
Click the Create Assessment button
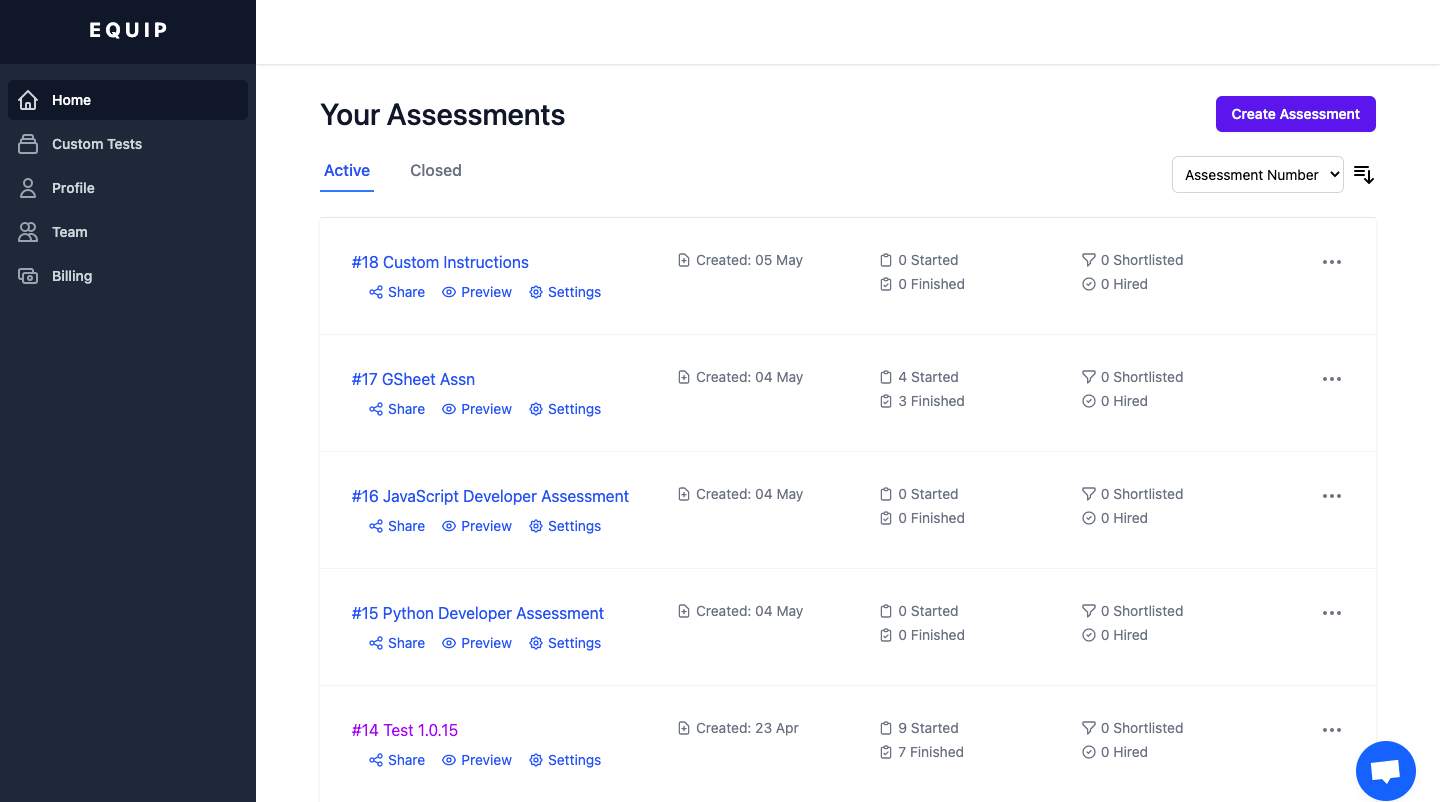click(x=1295, y=114)
